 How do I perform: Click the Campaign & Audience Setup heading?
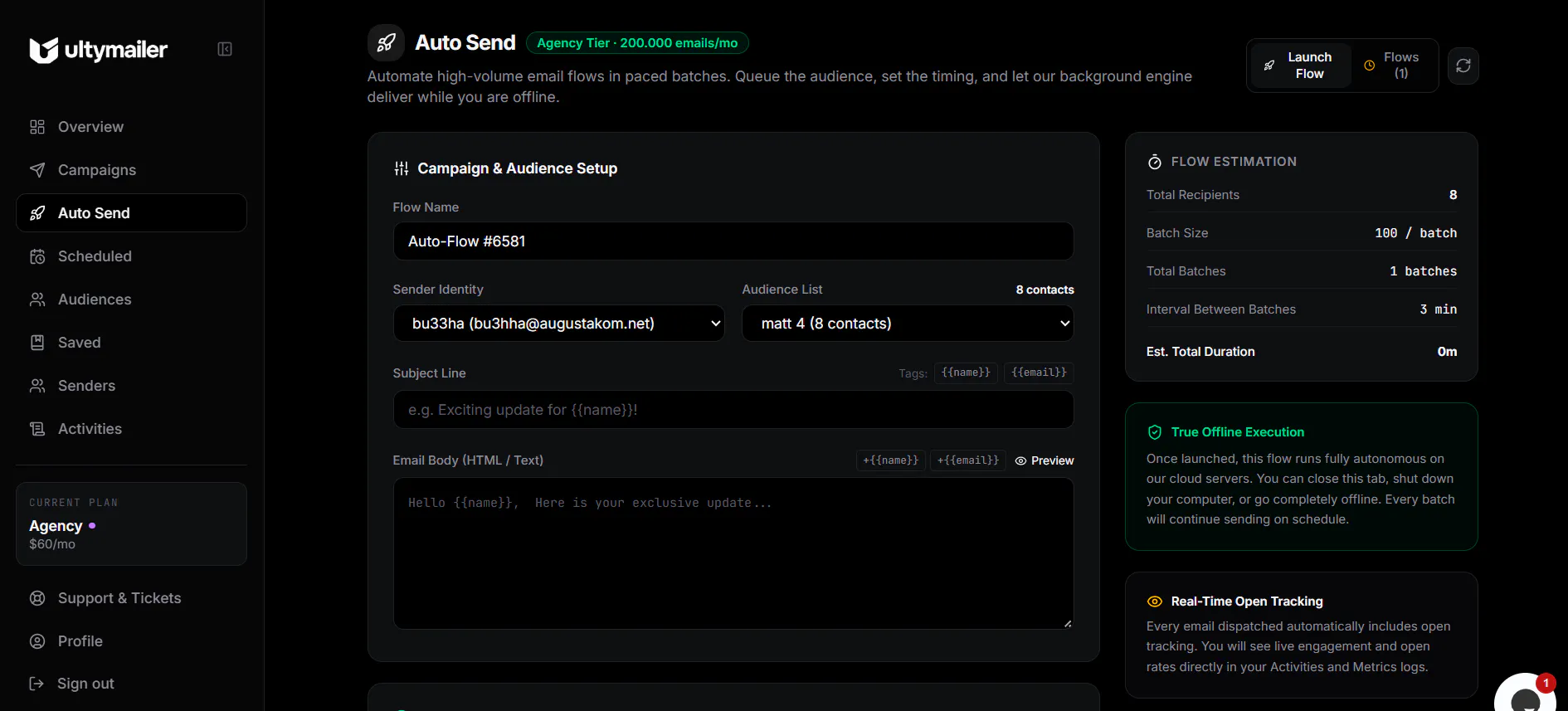[518, 168]
